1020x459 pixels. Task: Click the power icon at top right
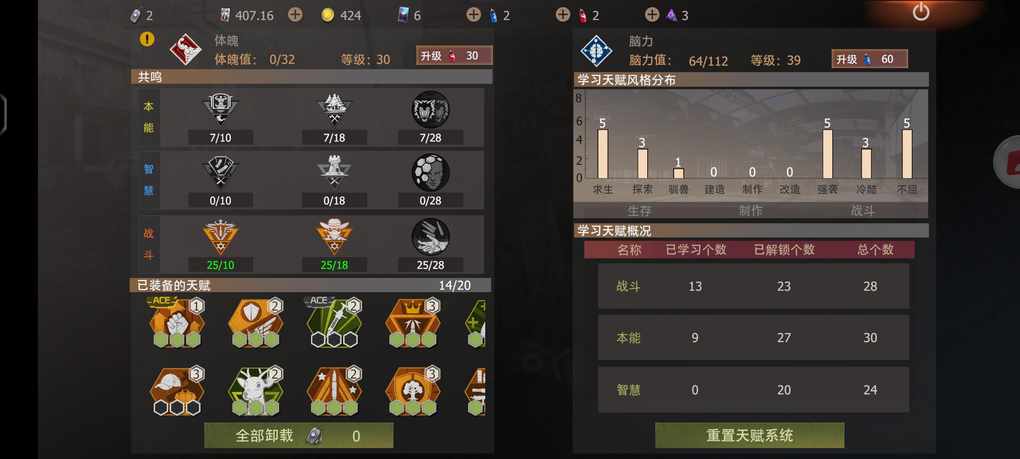click(920, 12)
